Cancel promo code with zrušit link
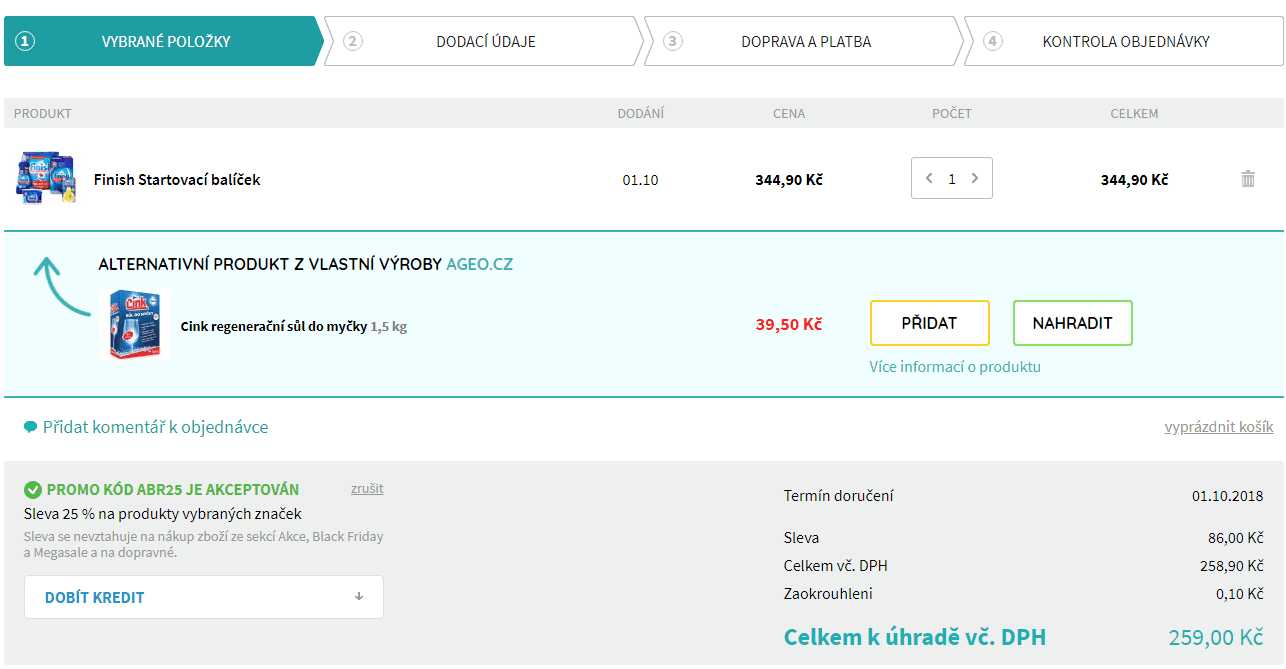The width and height of the screenshot is (1286, 669). 367,489
